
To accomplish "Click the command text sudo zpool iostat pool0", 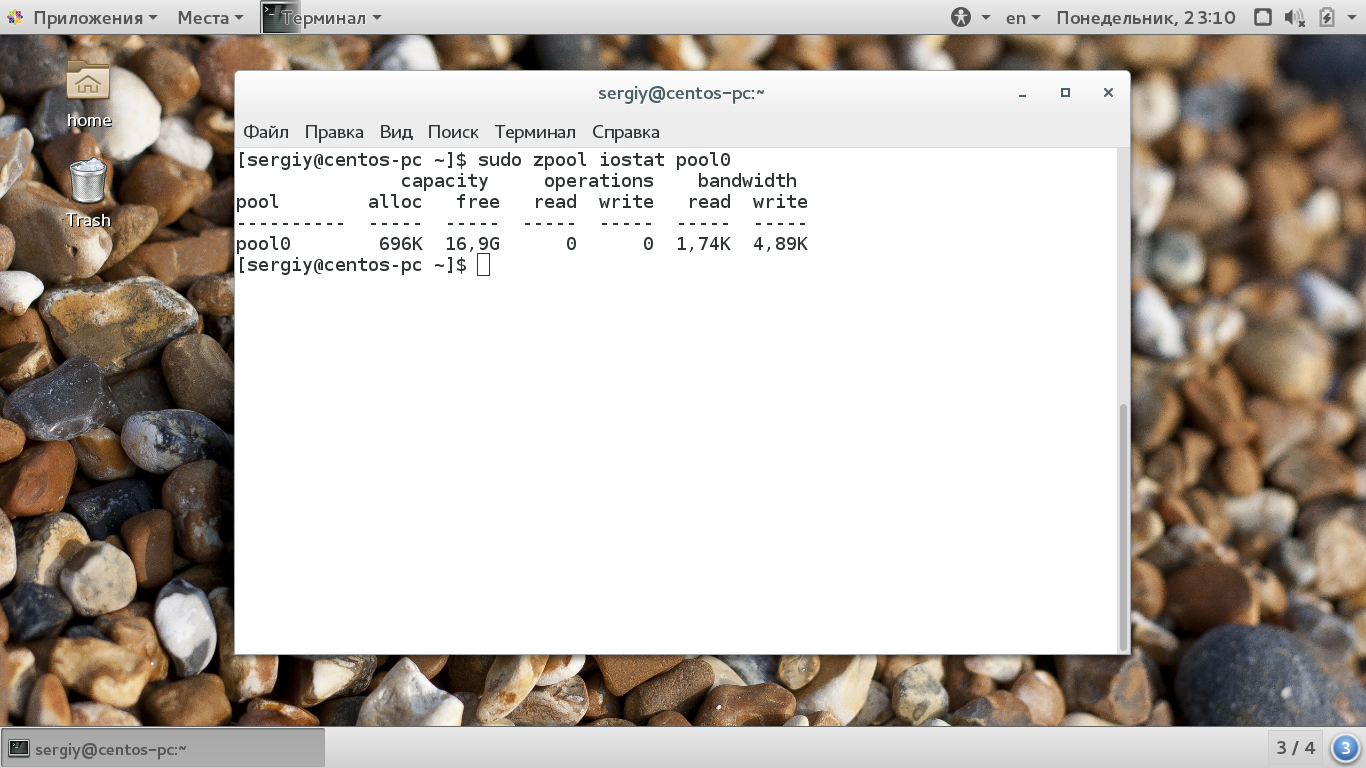I will tap(604, 160).
